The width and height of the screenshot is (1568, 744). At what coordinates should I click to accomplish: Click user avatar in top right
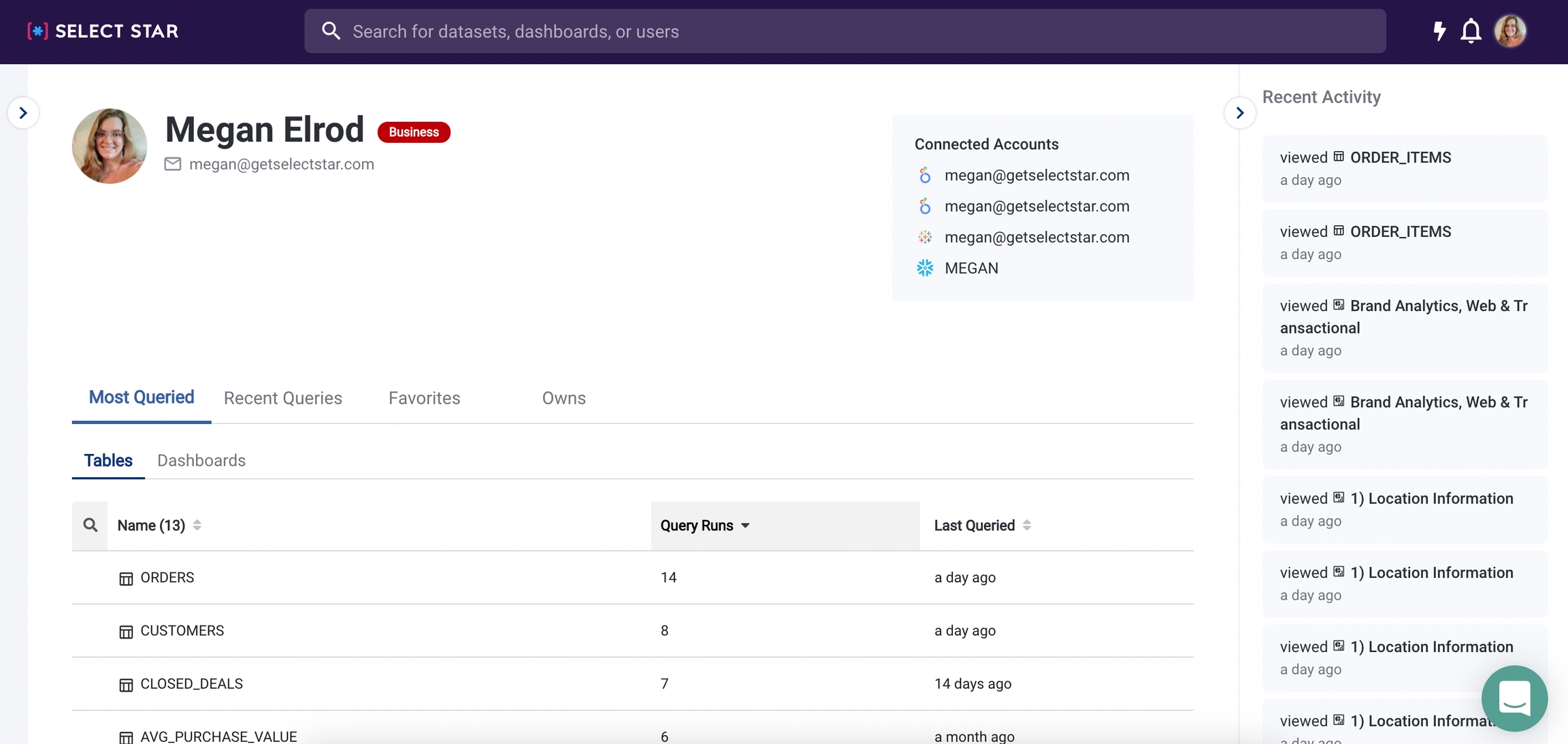[x=1510, y=31]
